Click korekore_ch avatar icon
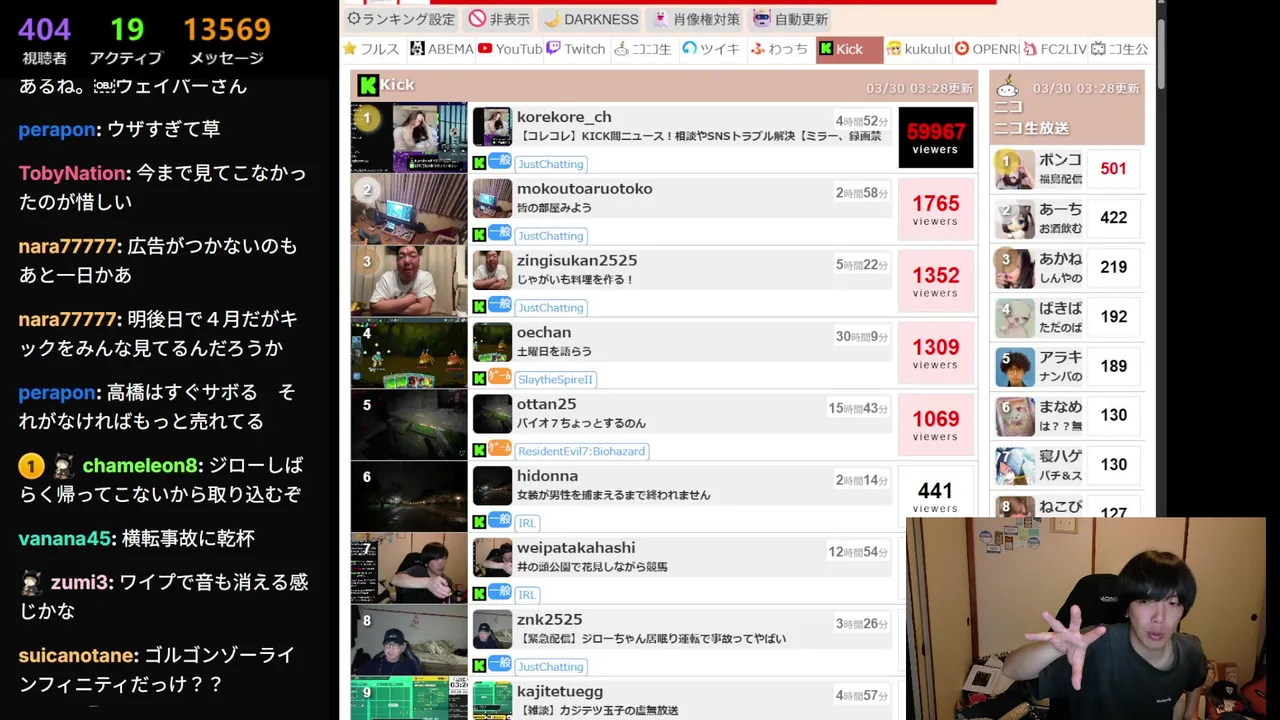The image size is (1280, 720). pos(492,127)
